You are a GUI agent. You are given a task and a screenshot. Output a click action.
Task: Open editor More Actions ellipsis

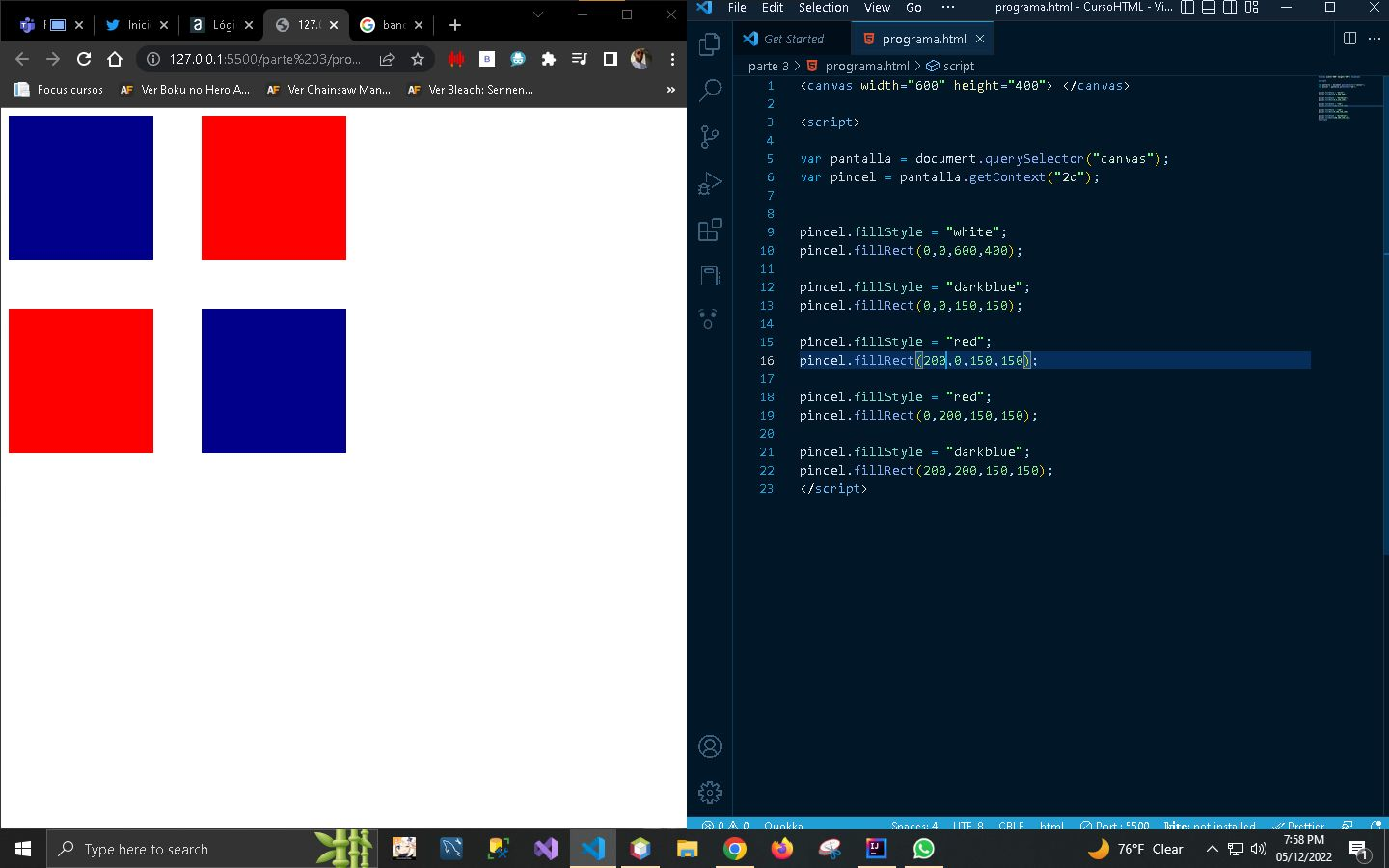coord(1375,39)
